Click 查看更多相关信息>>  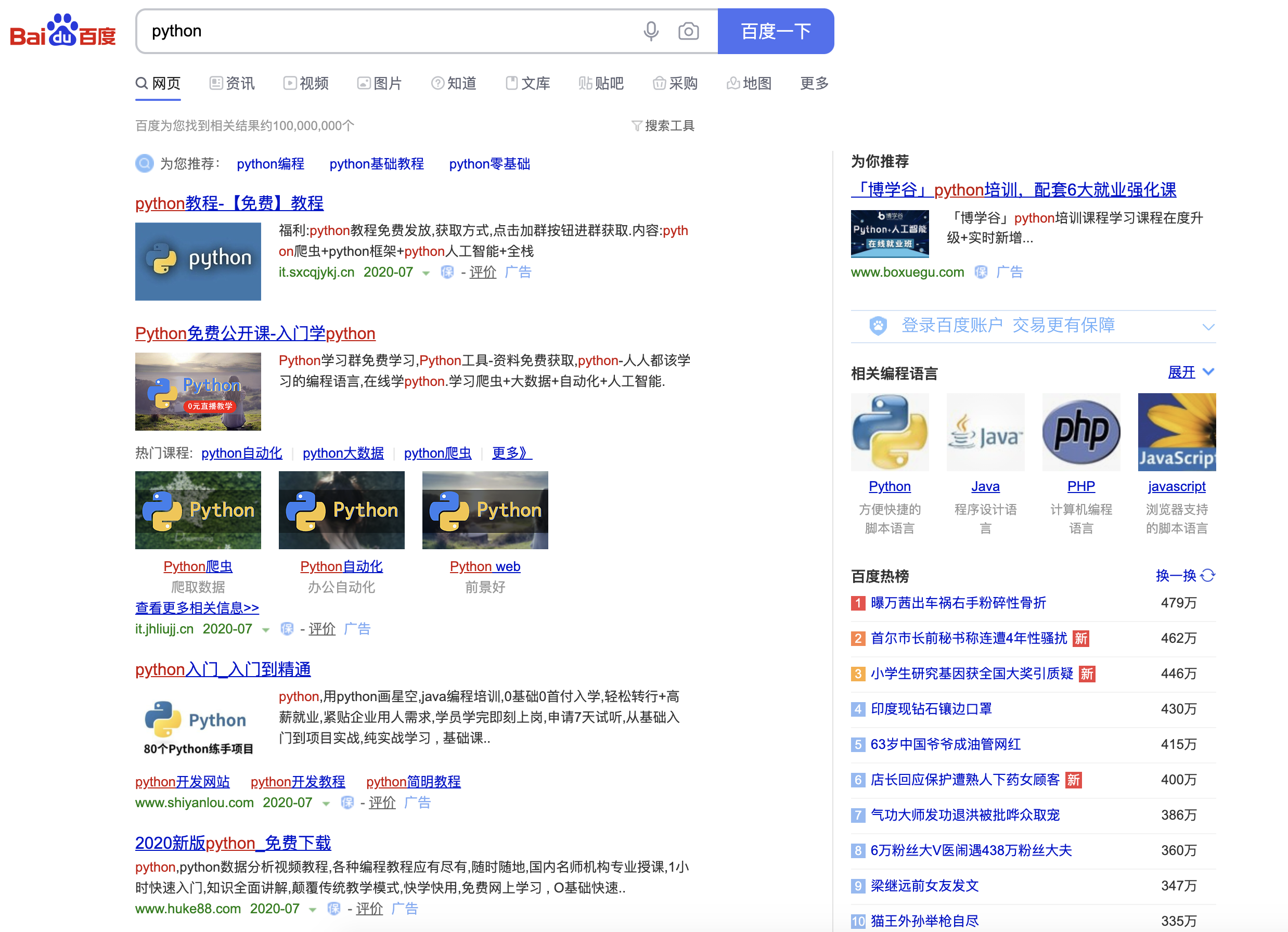197,607
